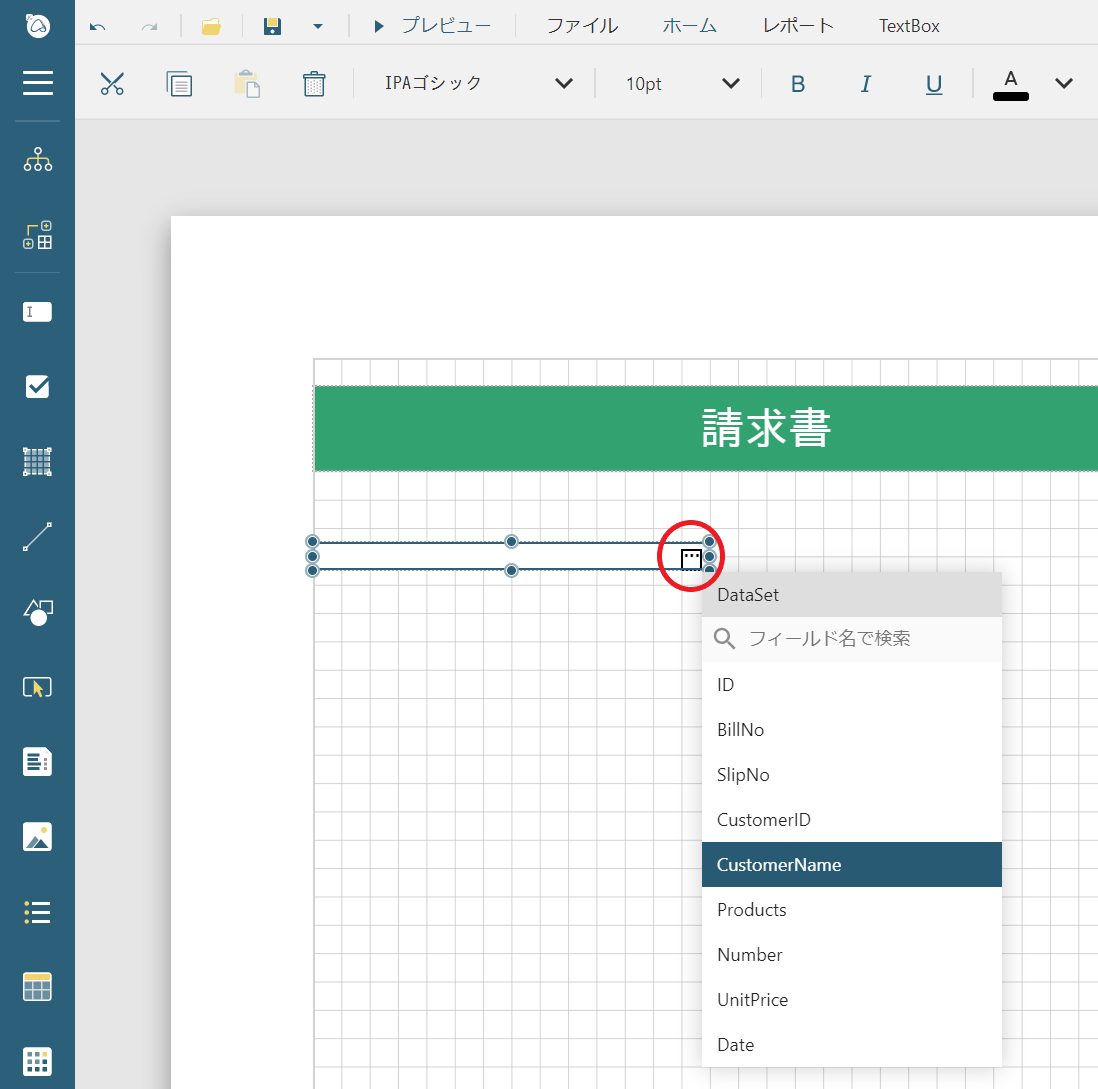Toggle underline formatting
This screenshot has width=1098, height=1089.
point(933,84)
